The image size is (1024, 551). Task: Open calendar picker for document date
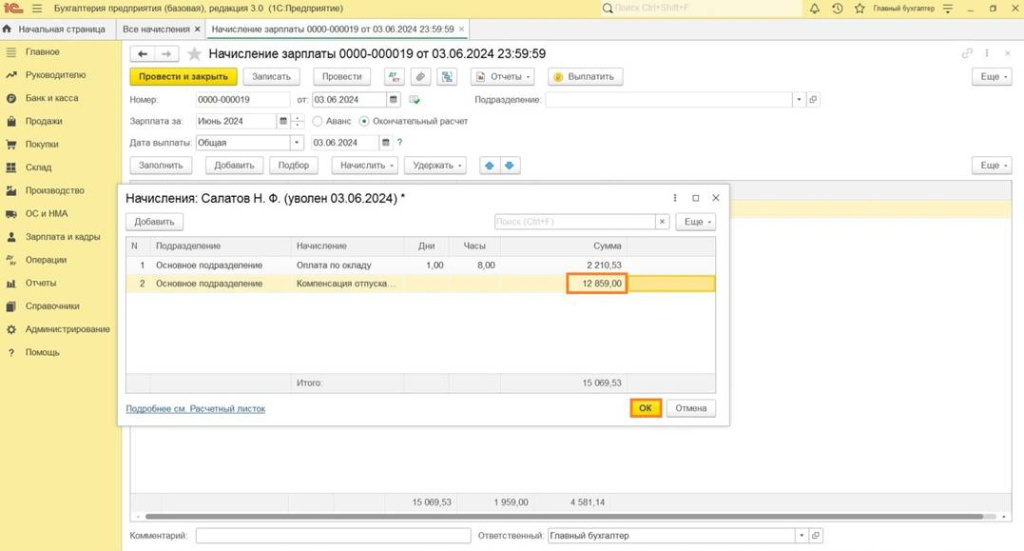394,100
